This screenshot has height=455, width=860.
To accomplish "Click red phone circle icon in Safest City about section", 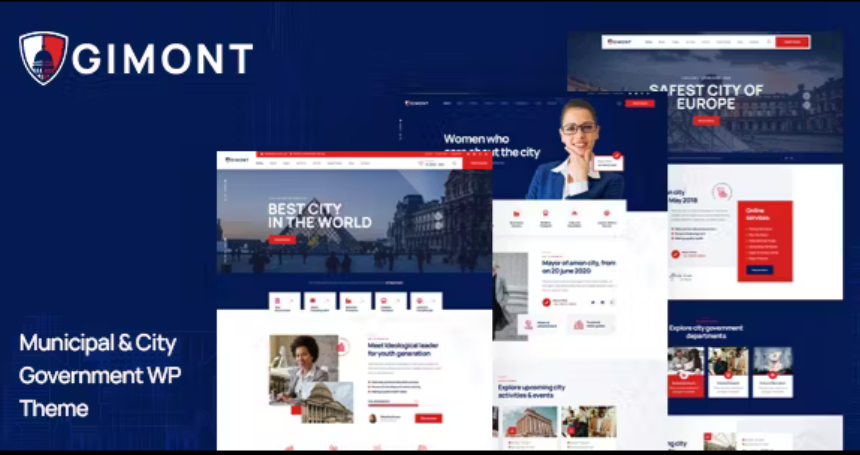I will [x=676, y=254].
